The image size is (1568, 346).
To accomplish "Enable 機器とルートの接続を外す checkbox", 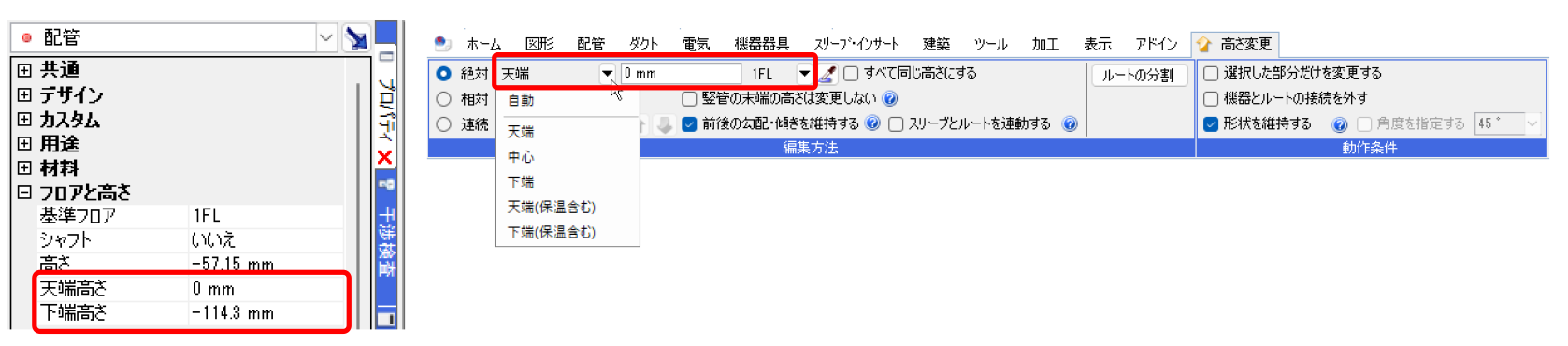I will point(1211,98).
